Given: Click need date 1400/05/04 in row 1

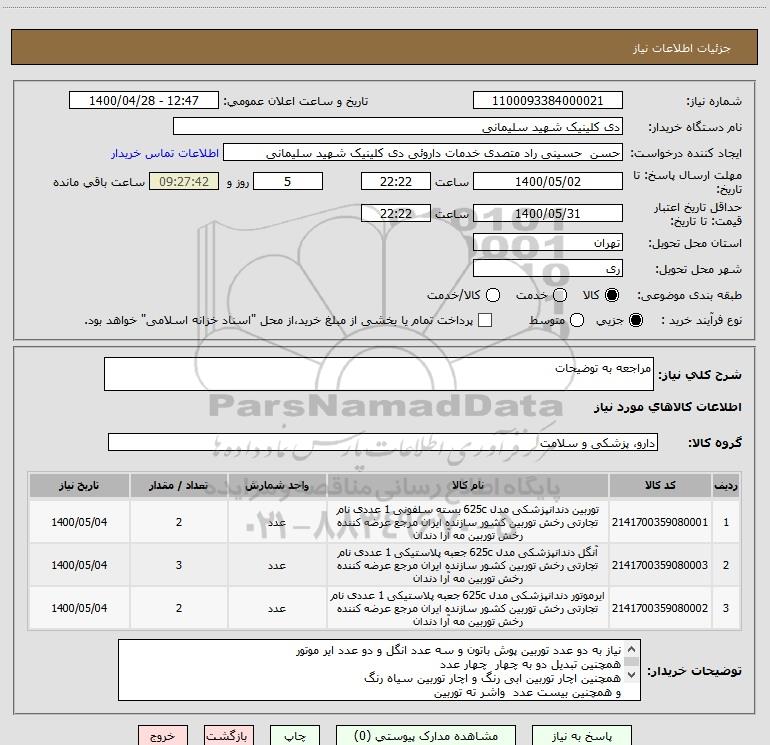Looking at the screenshot, I should click(79, 522).
